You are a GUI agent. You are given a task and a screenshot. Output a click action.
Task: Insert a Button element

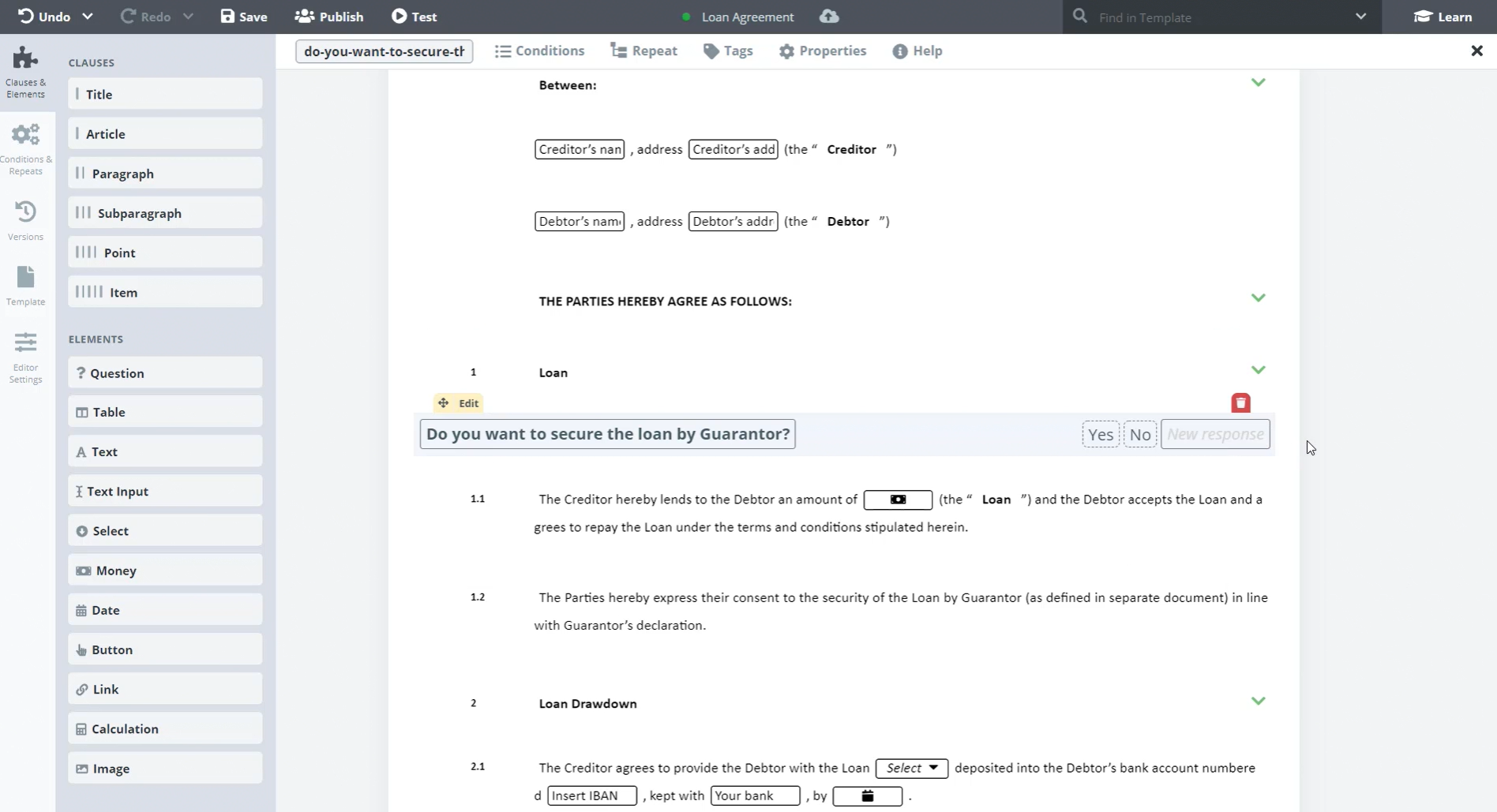(165, 649)
